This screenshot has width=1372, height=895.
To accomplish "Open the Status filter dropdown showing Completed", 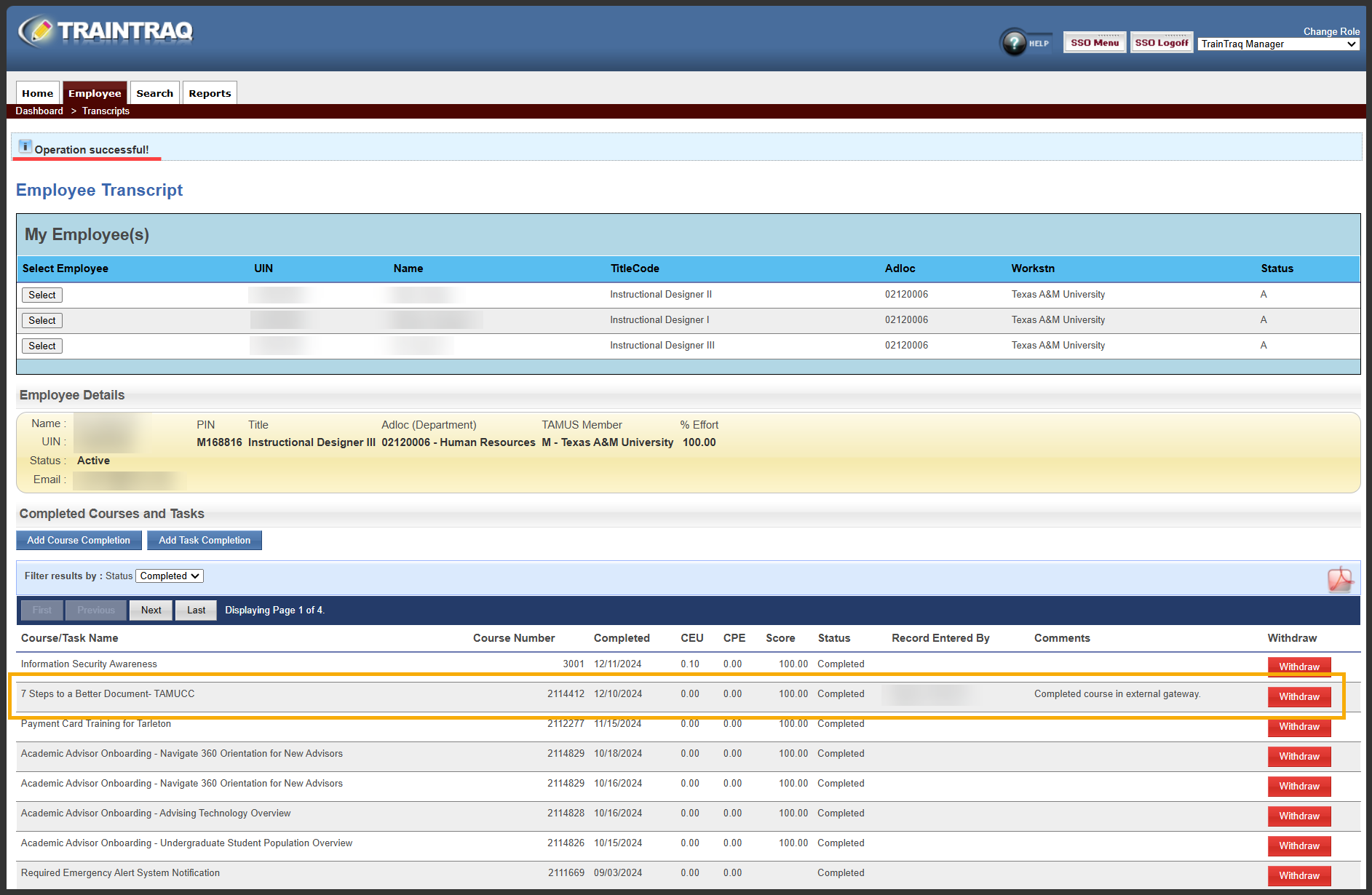I will tap(169, 576).
